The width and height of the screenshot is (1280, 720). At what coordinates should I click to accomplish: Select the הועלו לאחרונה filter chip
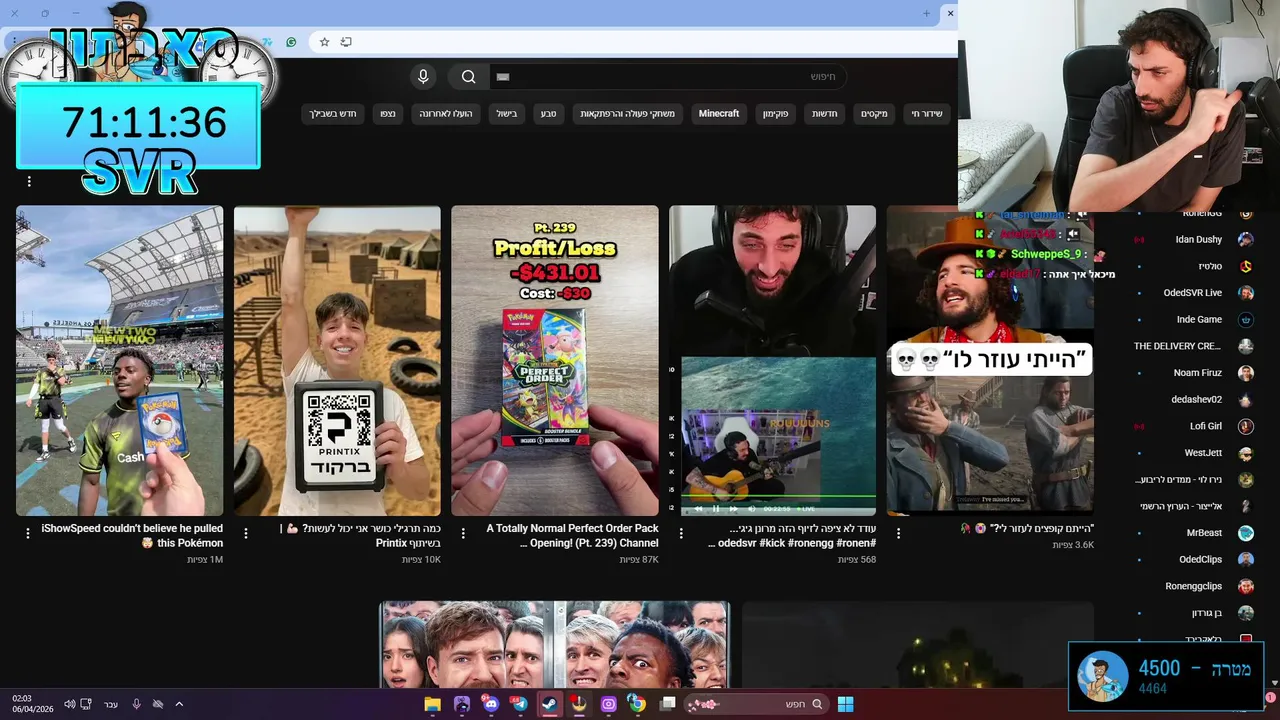coord(446,114)
